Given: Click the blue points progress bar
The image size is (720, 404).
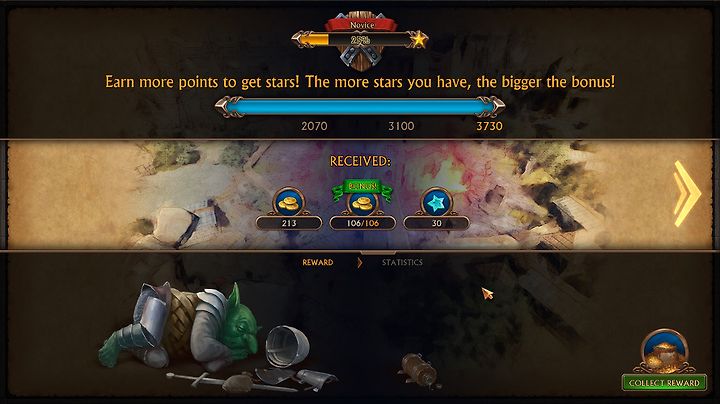Looking at the screenshot, I should (x=360, y=107).
